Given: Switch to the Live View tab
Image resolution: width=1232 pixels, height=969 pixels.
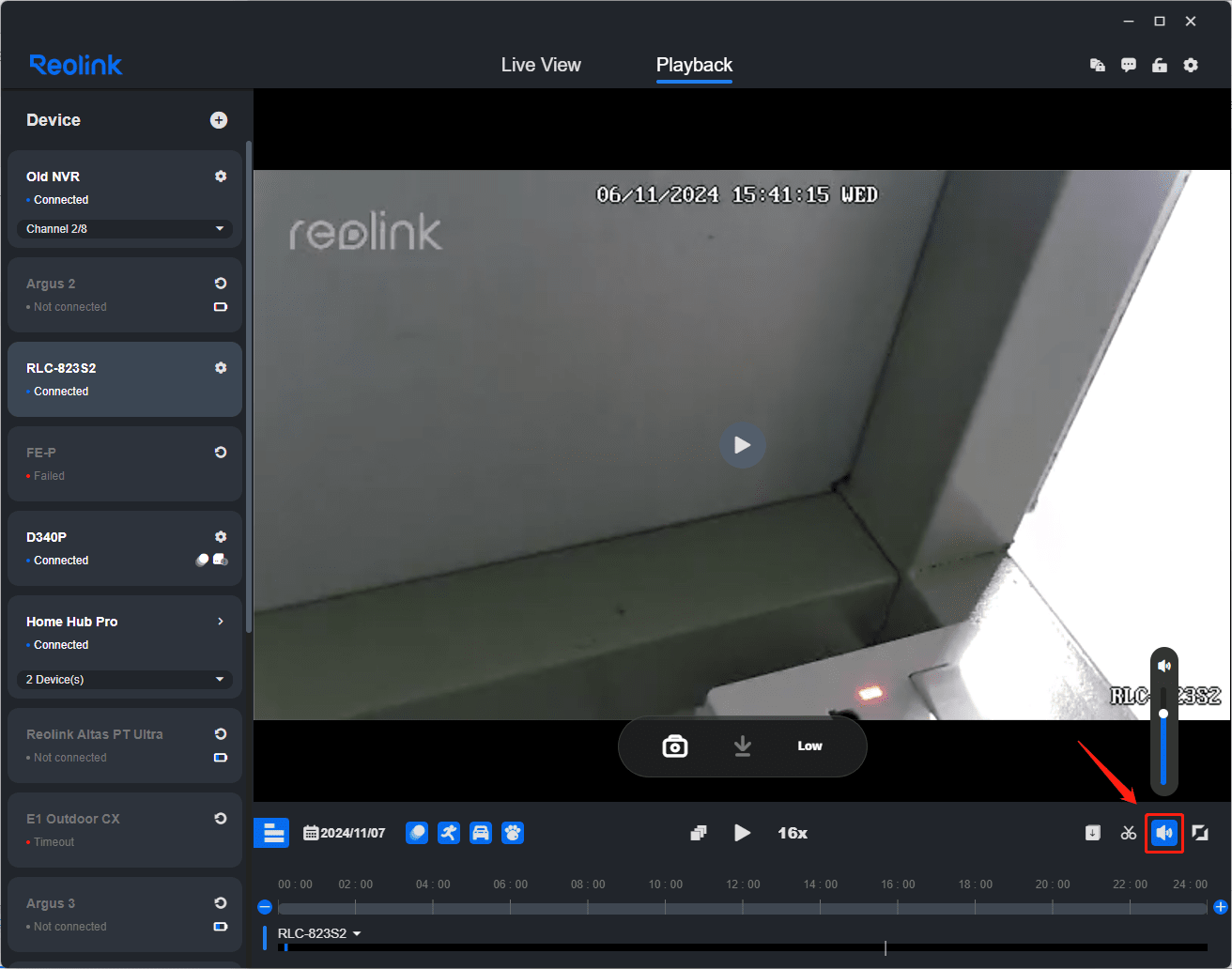Looking at the screenshot, I should pos(541,65).
